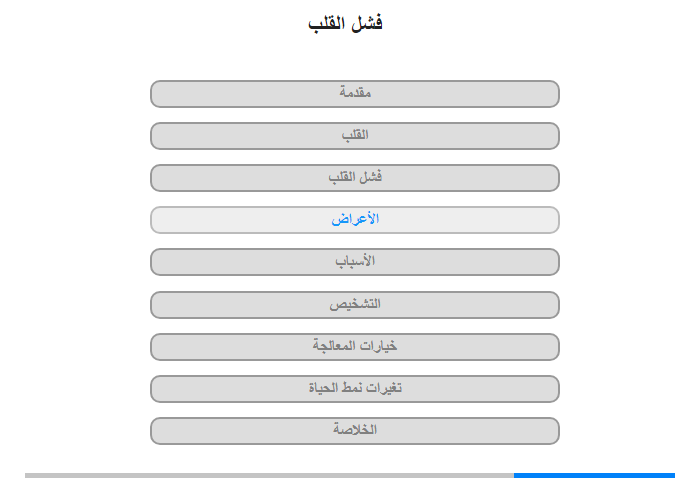Select the القلب menu item

click(355, 136)
